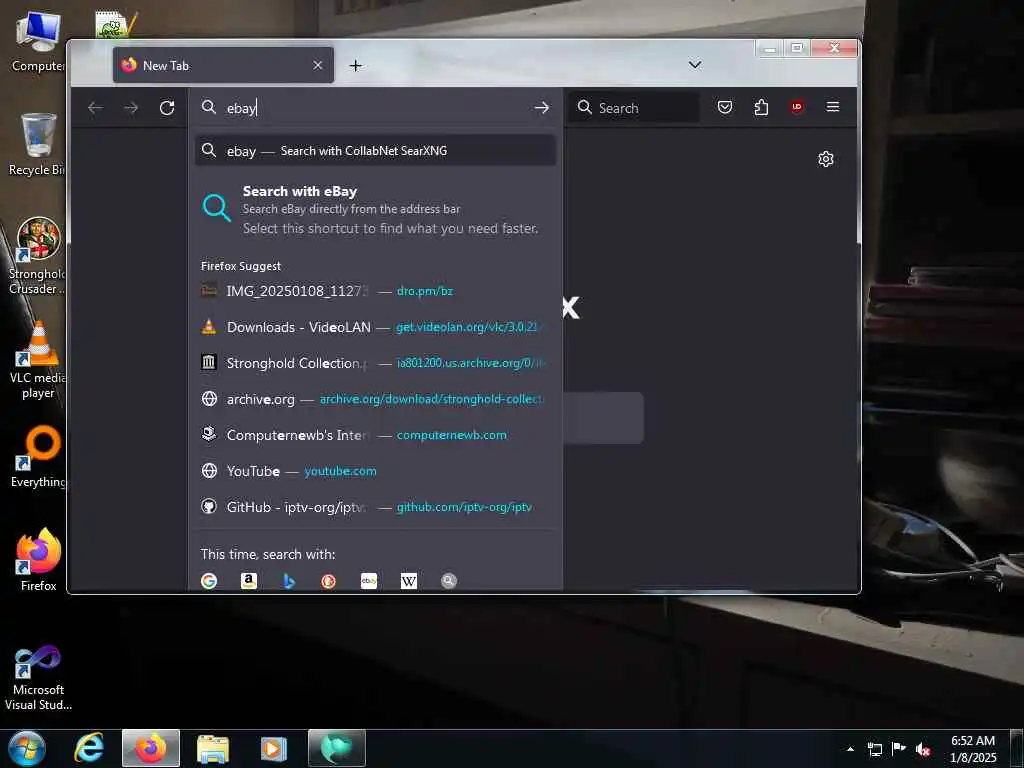Click Firefox taskbar button
The image size is (1024, 768).
[x=151, y=748]
